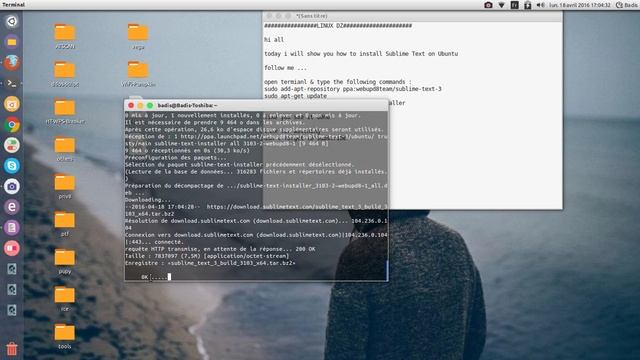The image size is (640, 360).
Task: Open the 'tools' folder on the desktop
Action: [x=64, y=337]
